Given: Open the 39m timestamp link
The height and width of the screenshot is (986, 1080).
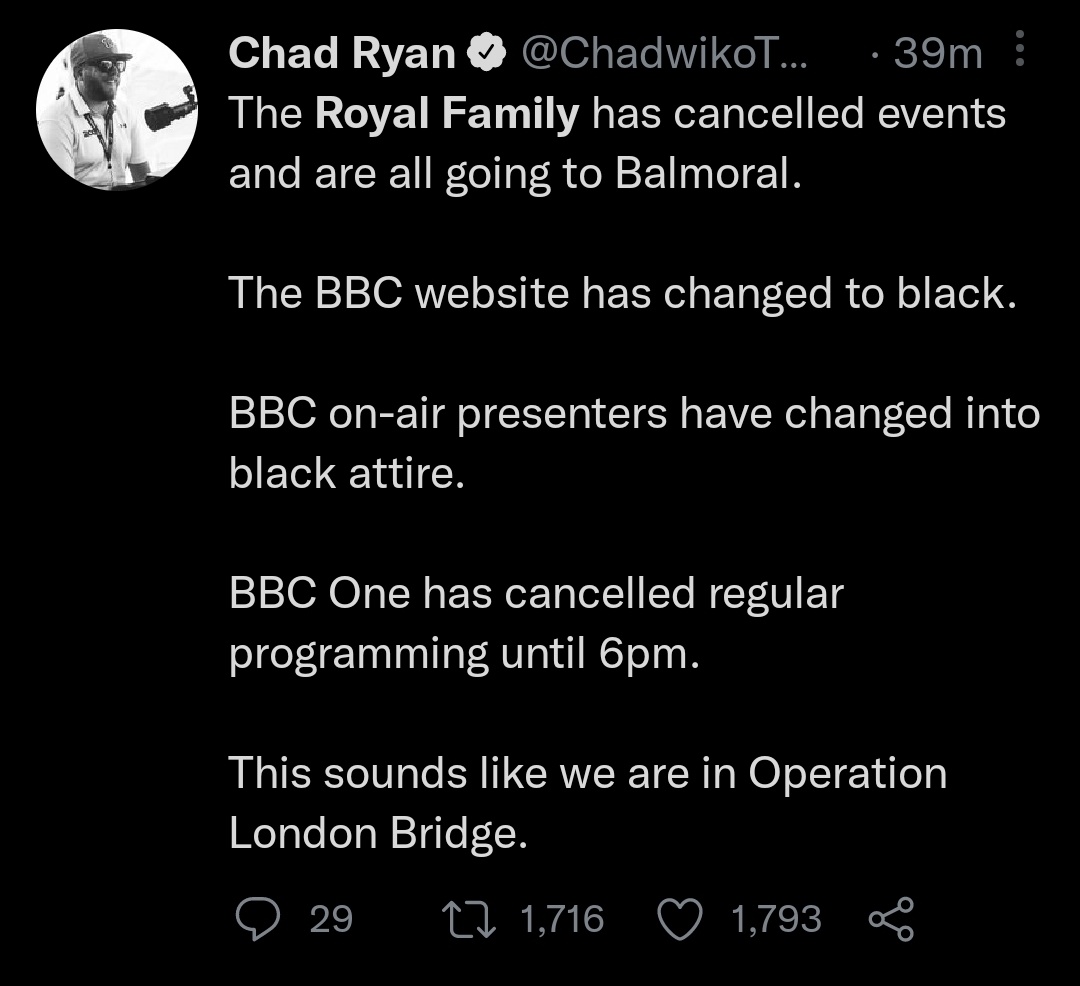Looking at the screenshot, I should click(937, 53).
